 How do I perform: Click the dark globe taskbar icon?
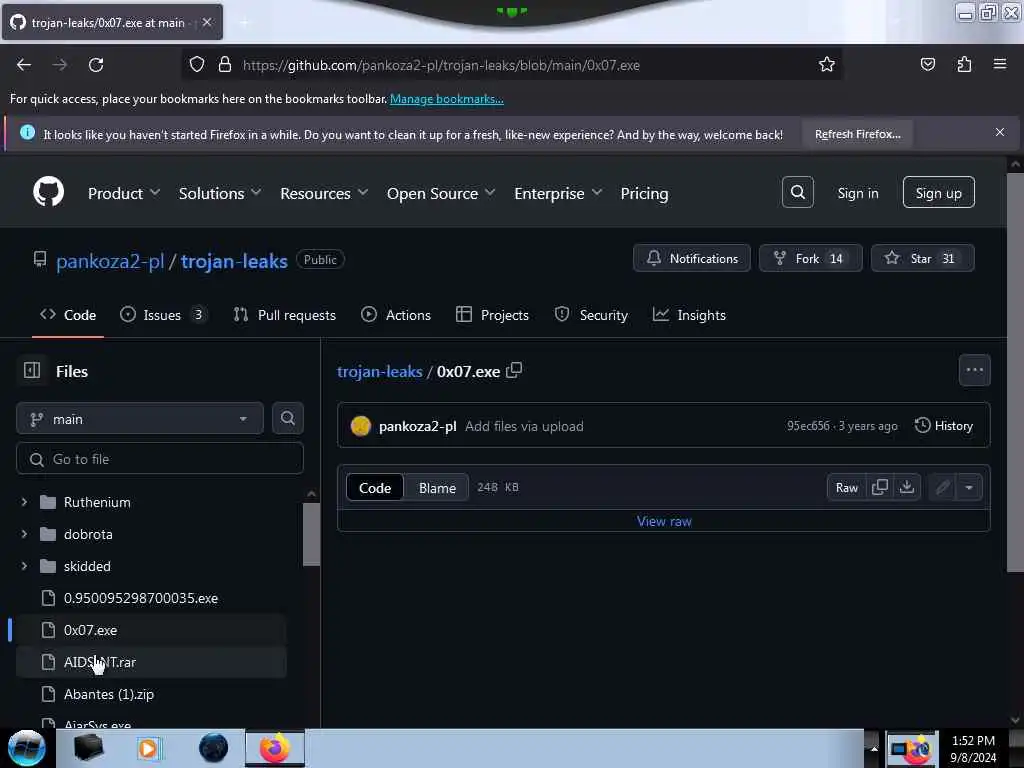(x=214, y=748)
